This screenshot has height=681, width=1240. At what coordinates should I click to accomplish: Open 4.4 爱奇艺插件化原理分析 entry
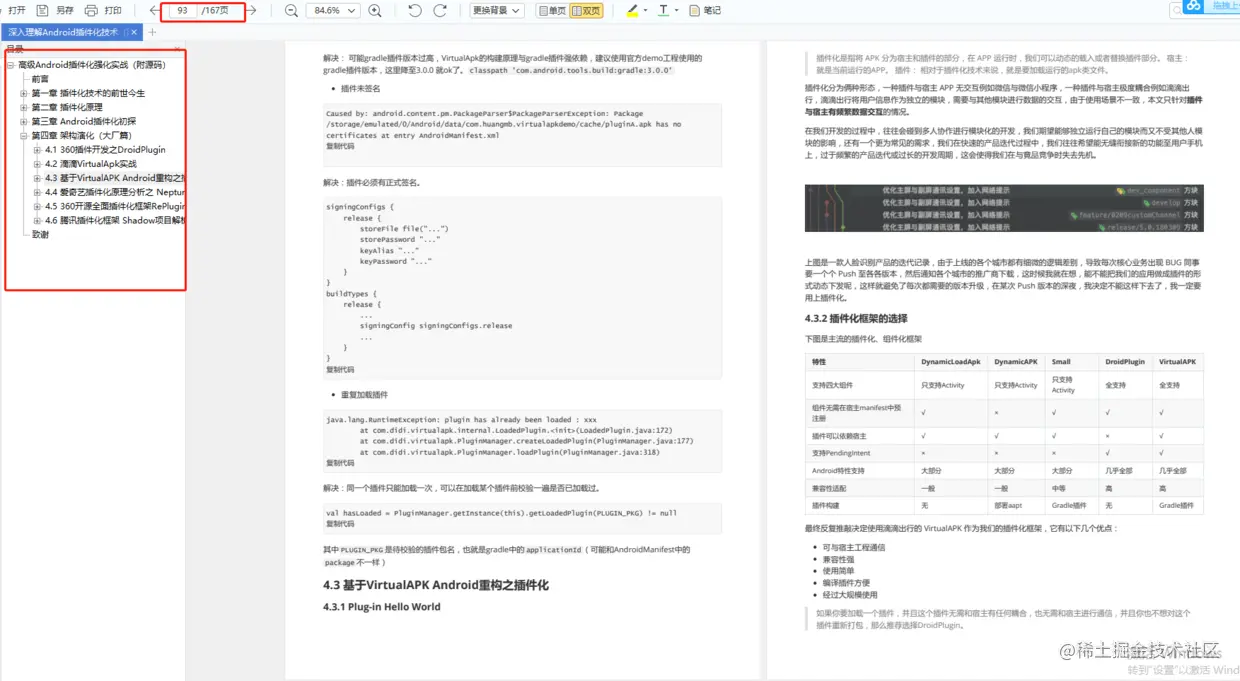(x=114, y=192)
